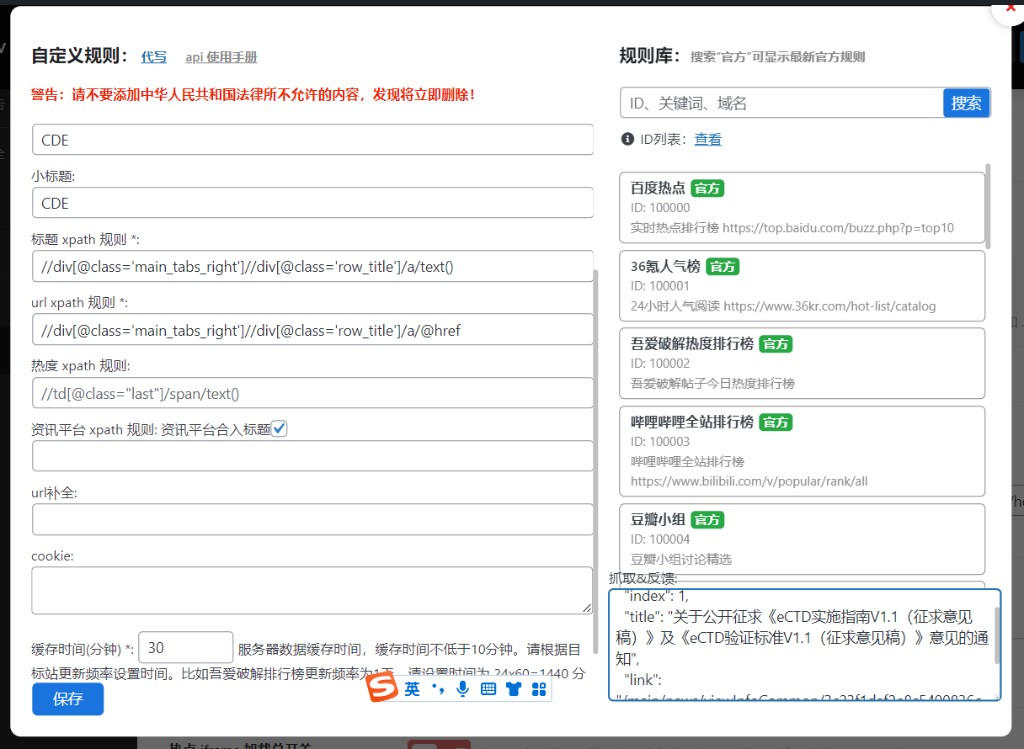The image size is (1024, 749).
Task: Click the 官方 badge on 豆瓣小组
Action: [707, 520]
